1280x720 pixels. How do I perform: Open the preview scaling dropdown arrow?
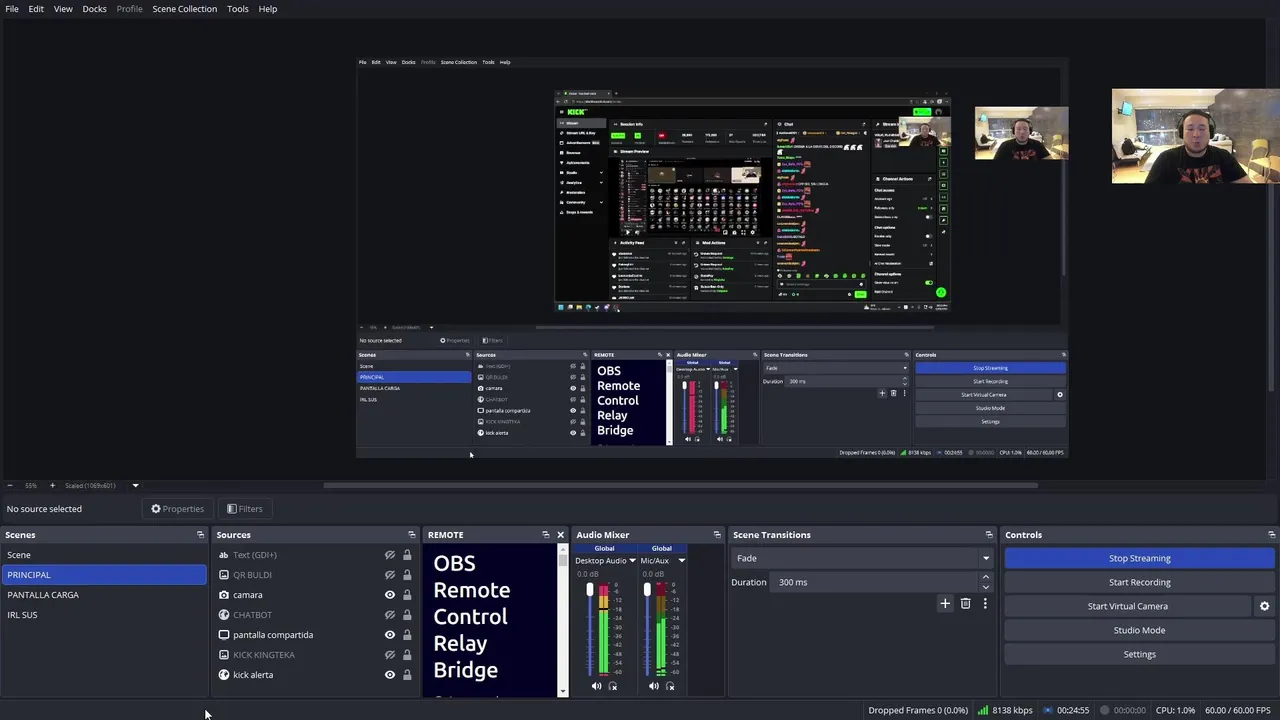coord(135,486)
